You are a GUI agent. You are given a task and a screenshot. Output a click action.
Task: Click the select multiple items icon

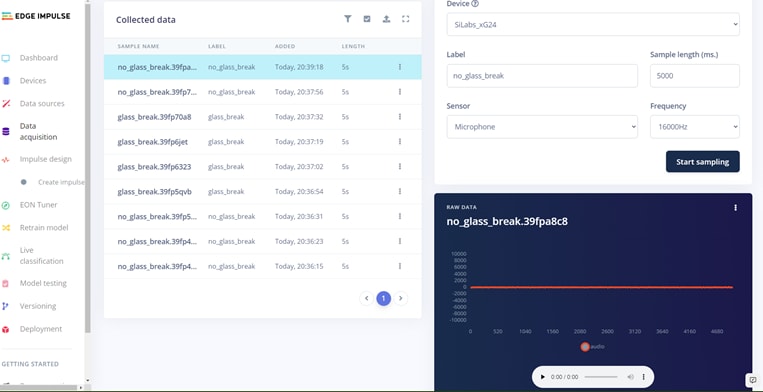pos(367,19)
